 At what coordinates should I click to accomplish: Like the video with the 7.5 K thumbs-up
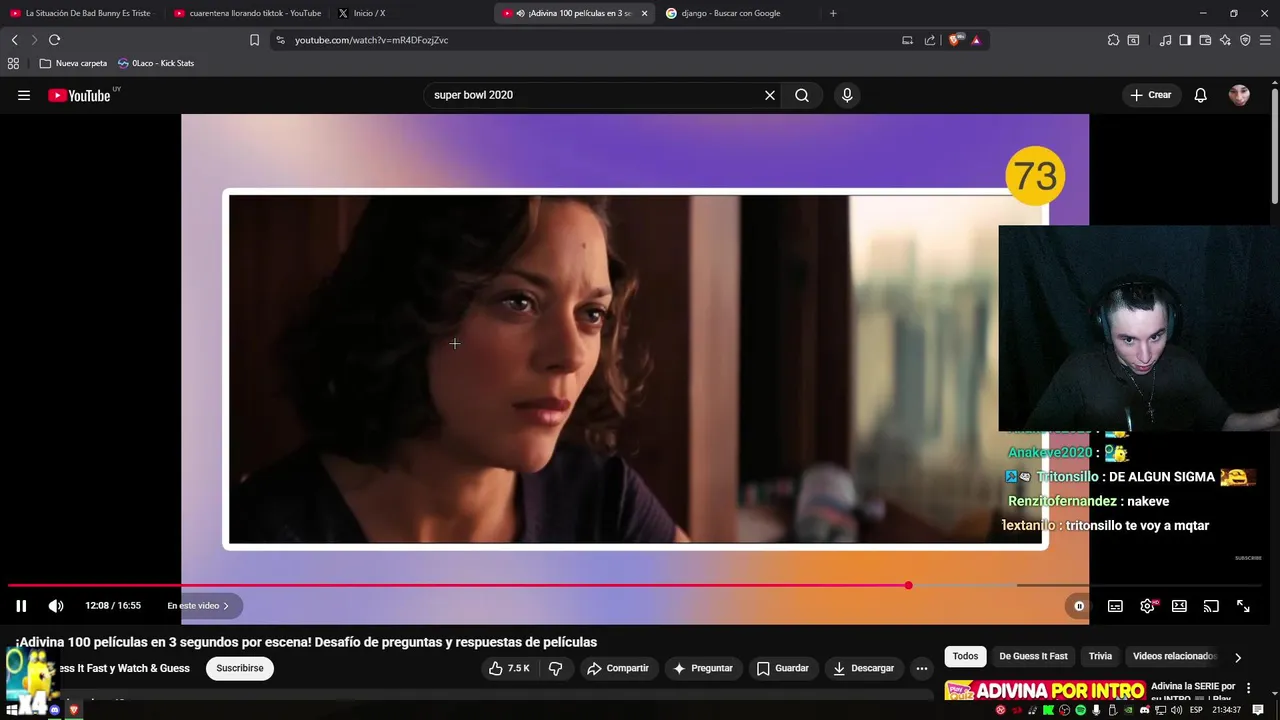[509, 668]
